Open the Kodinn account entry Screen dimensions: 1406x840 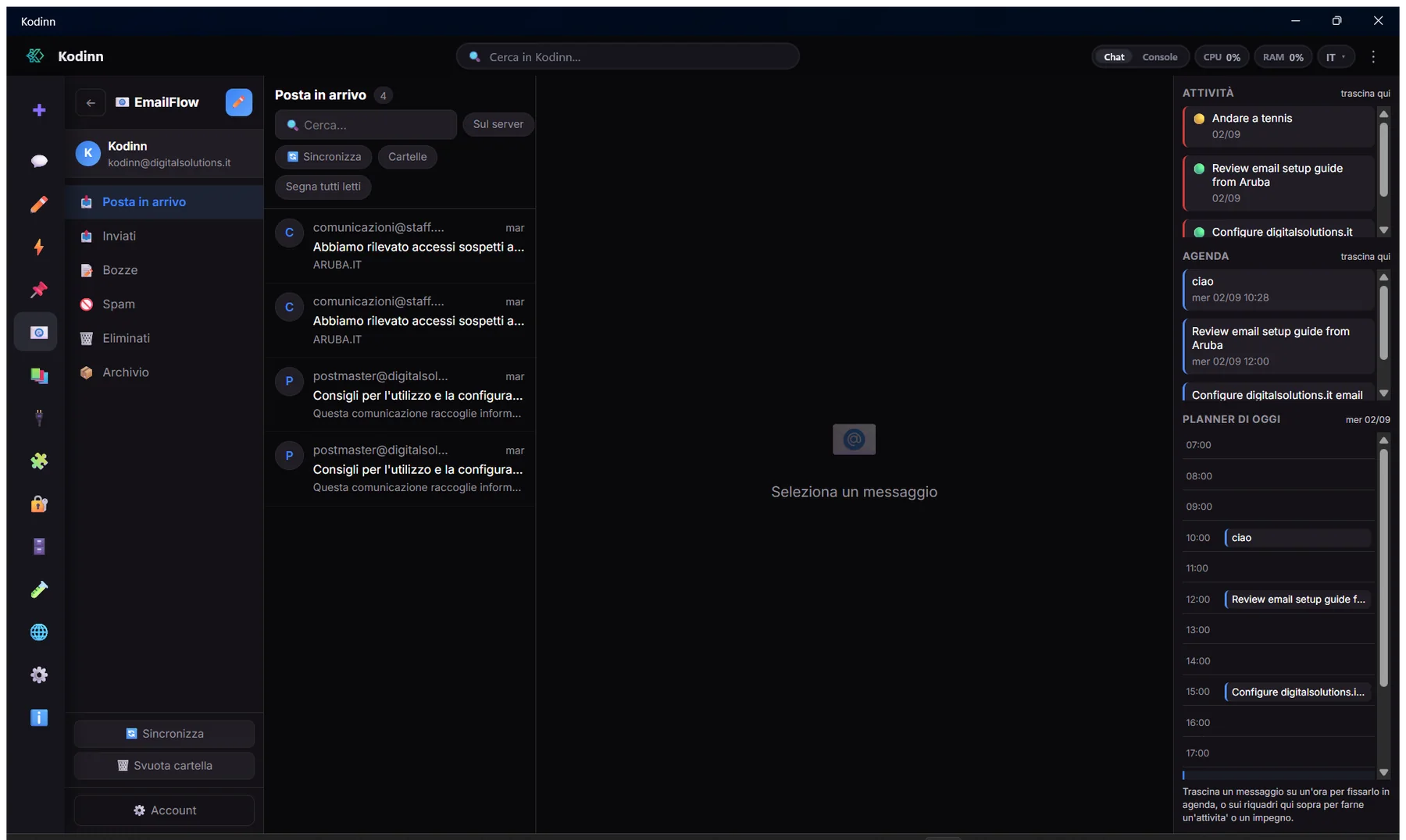(165, 154)
